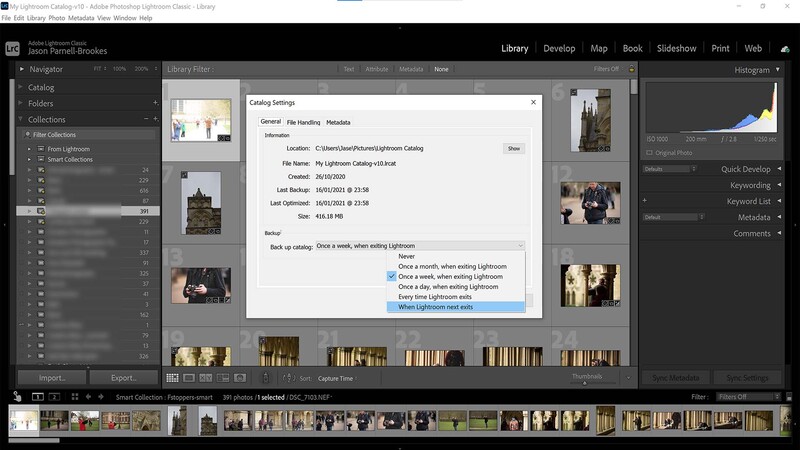Switch to the dialog Metadata tab
Image resolution: width=800 pixels, height=450 pixels.
(x=338, y=122)
